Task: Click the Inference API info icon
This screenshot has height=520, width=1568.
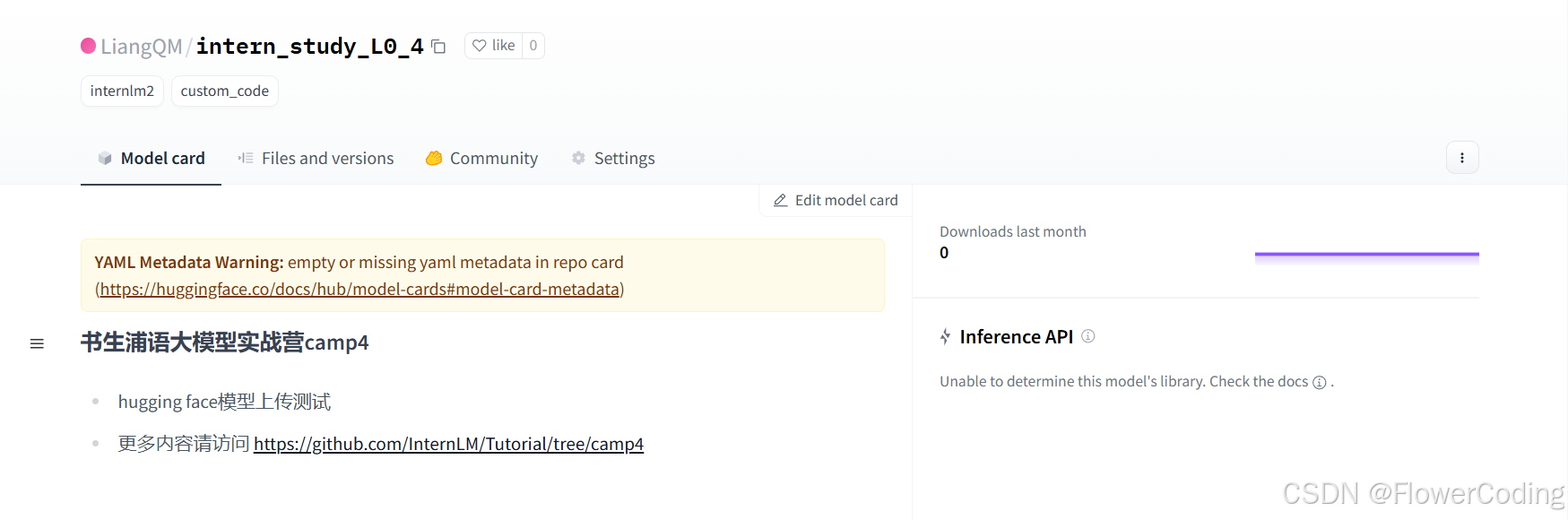Action: click(x=1088, y=336)
